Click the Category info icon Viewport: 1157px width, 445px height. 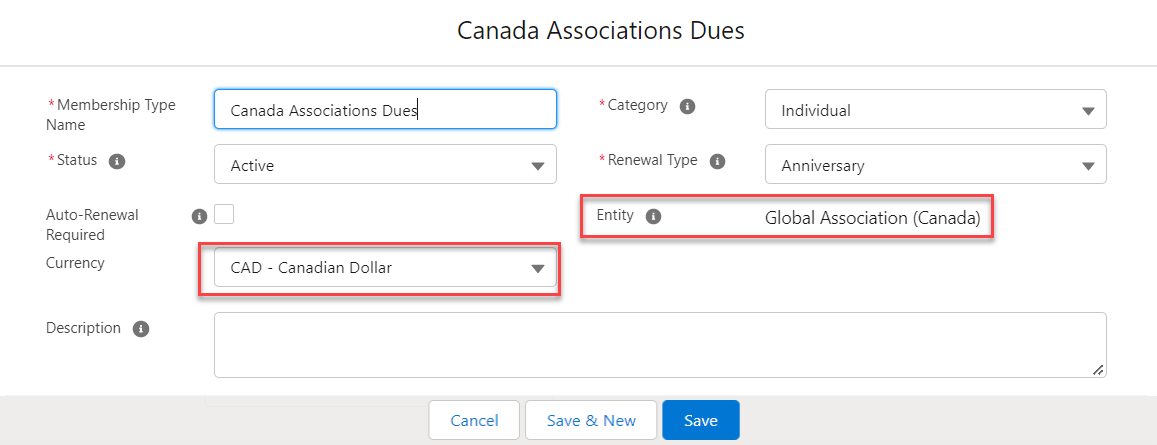(x=687, y=106)
